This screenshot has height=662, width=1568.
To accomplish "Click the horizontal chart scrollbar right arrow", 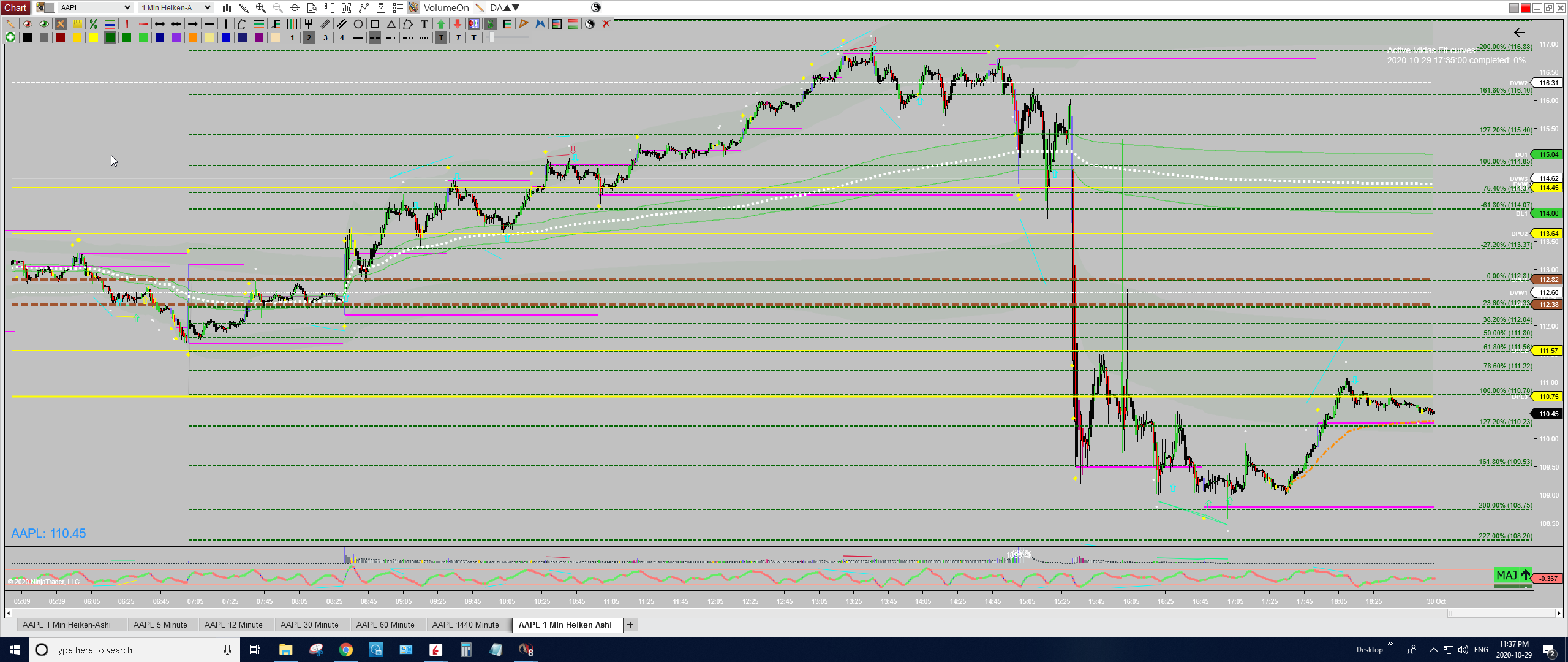I will (x=1559, y=613).
